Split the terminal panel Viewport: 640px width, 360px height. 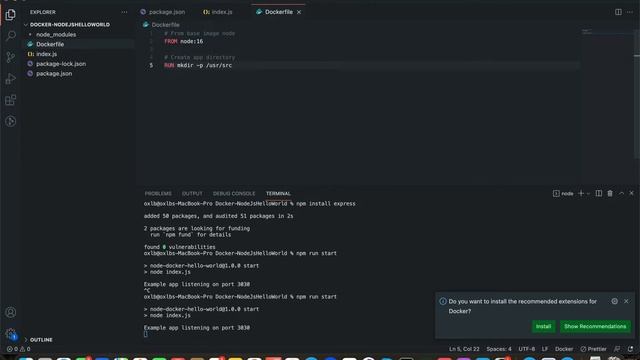click(x=599, y=193)
